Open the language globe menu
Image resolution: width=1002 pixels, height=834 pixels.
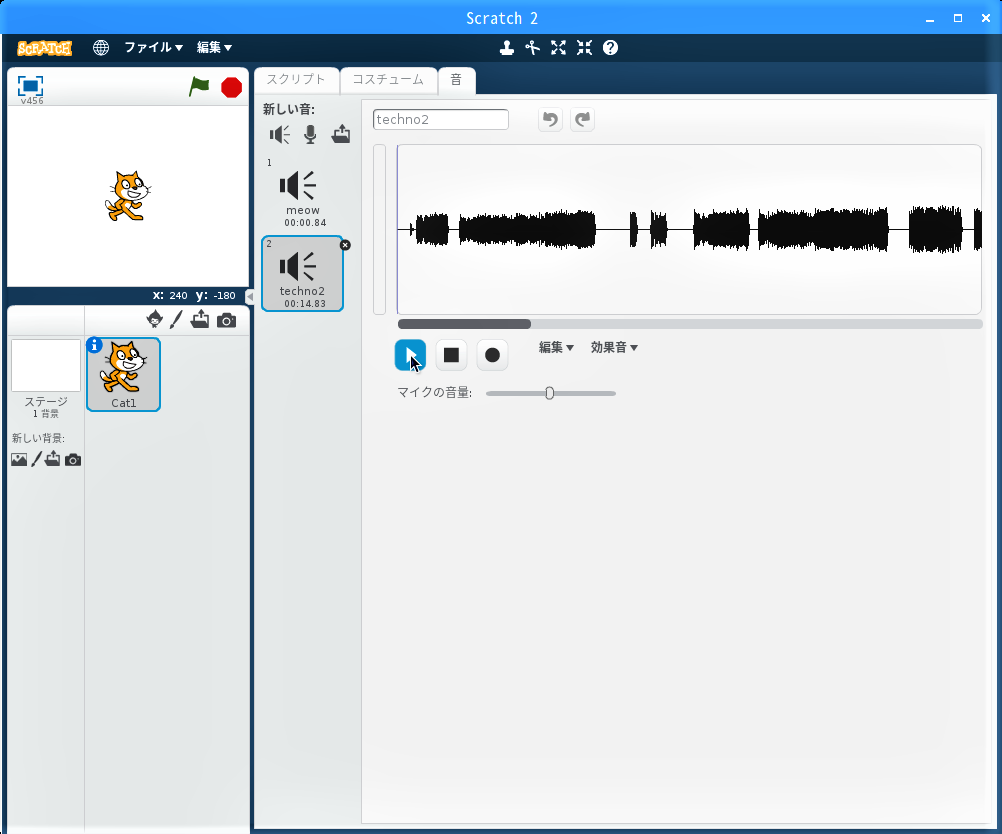pyautogui.click(x=100, y=48)
